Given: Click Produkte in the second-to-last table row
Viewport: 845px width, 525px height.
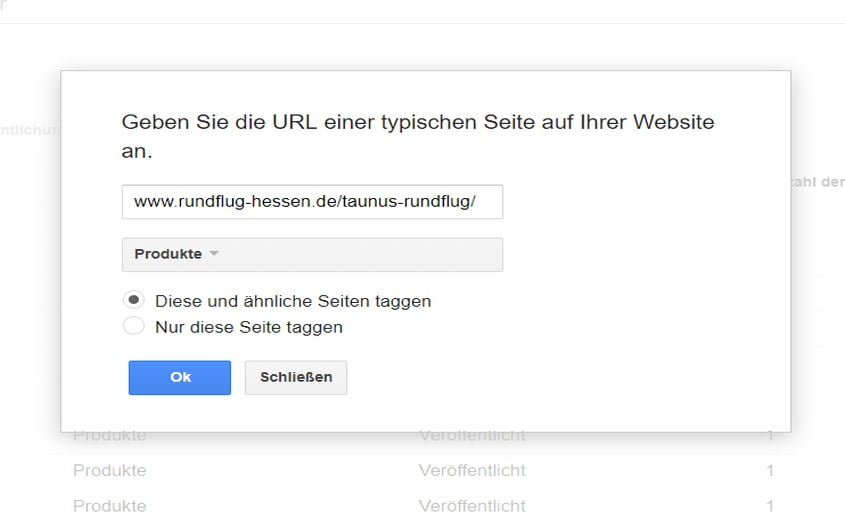Looking at the screenshot, I should click(x=109, y=470).
